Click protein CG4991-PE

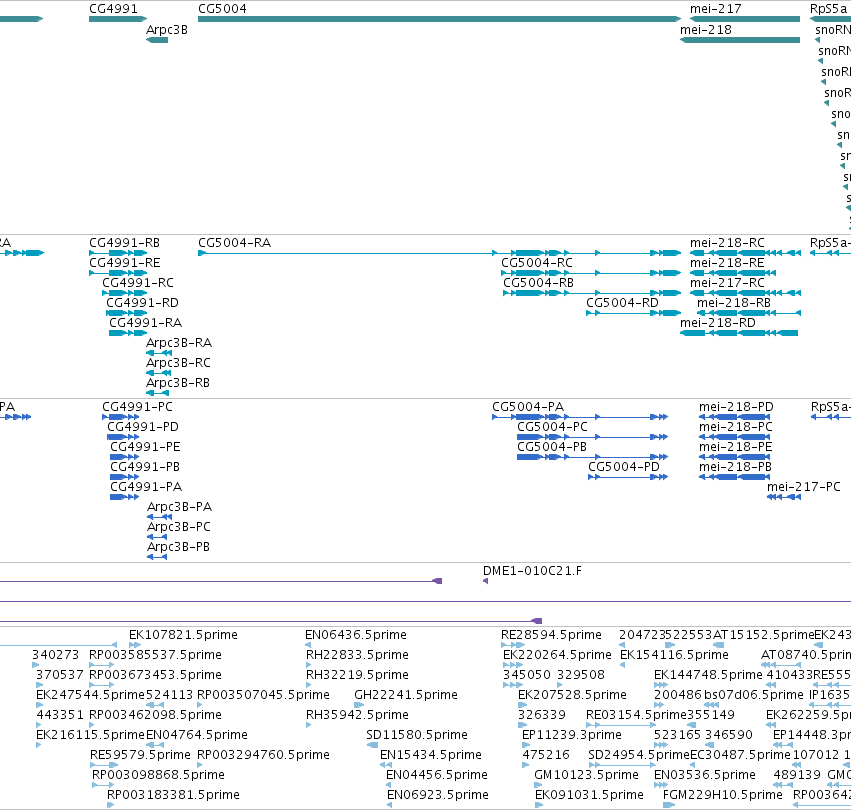[x=145, y=447]
